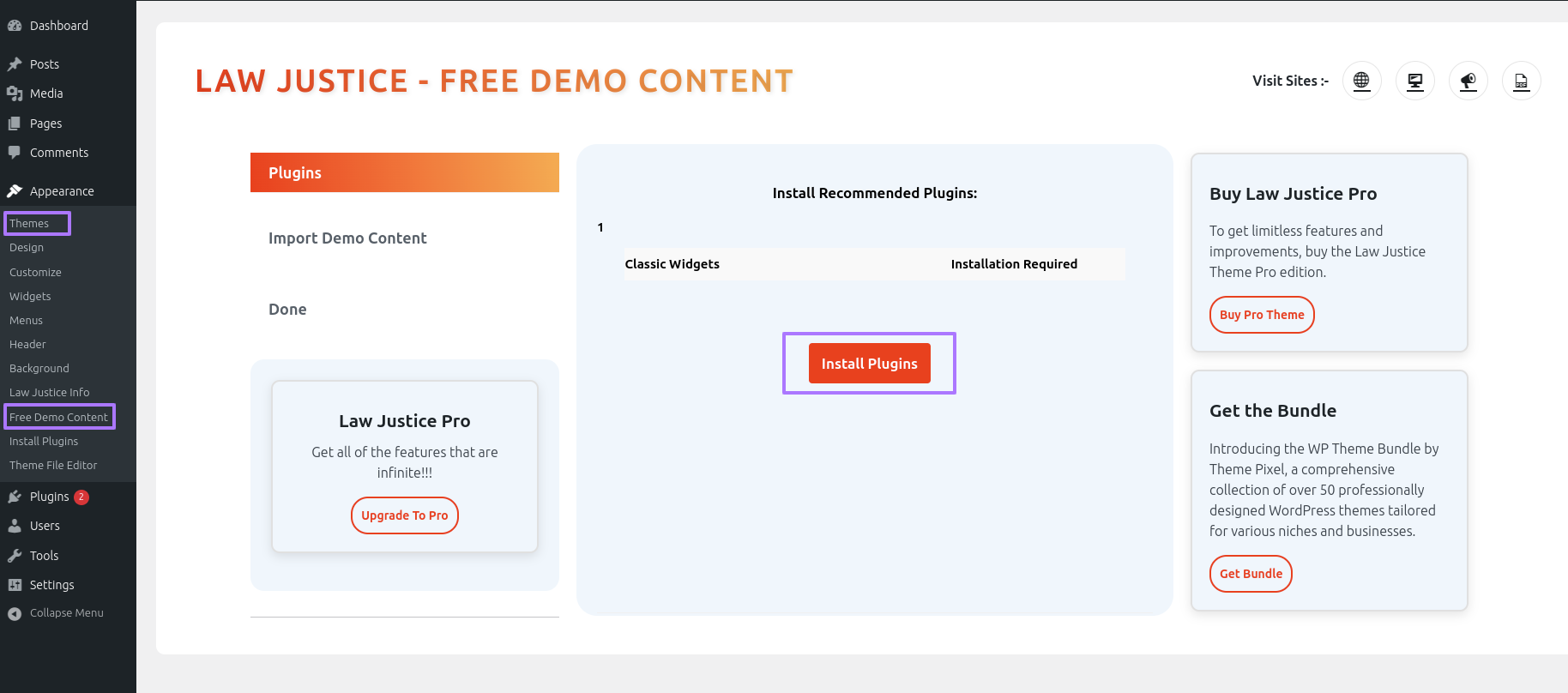Switch to Import Demo Content step
Viewport: 1568px width, 693px height.
(347, 238)
